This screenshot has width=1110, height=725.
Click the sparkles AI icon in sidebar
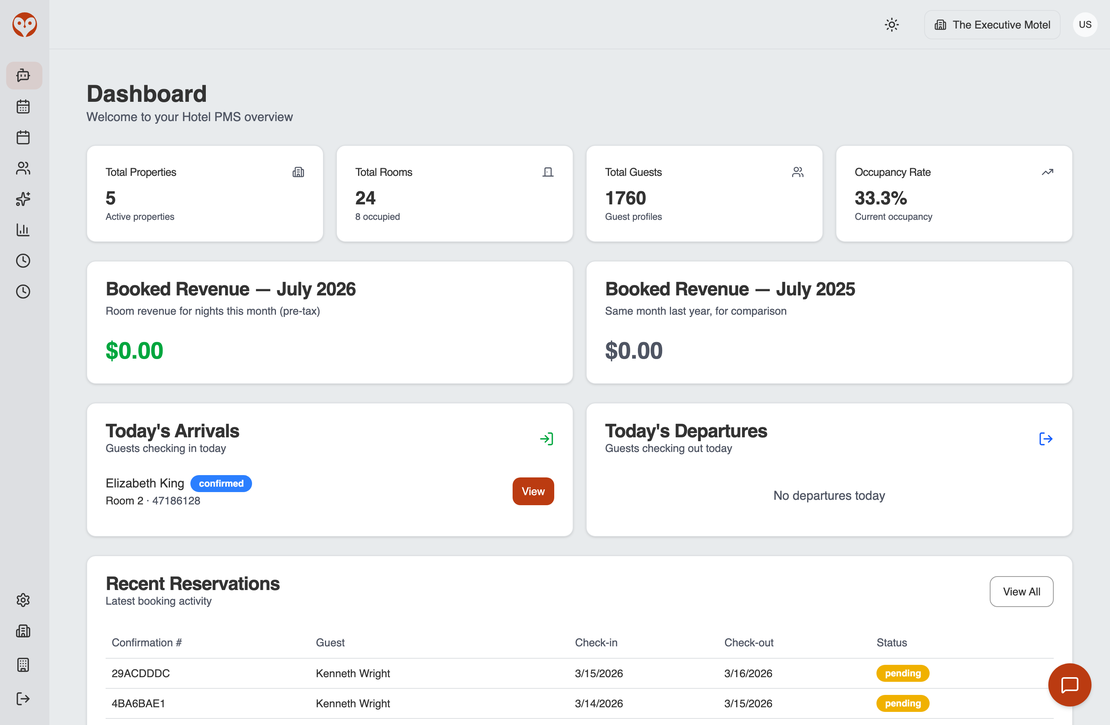click(23, 199)
